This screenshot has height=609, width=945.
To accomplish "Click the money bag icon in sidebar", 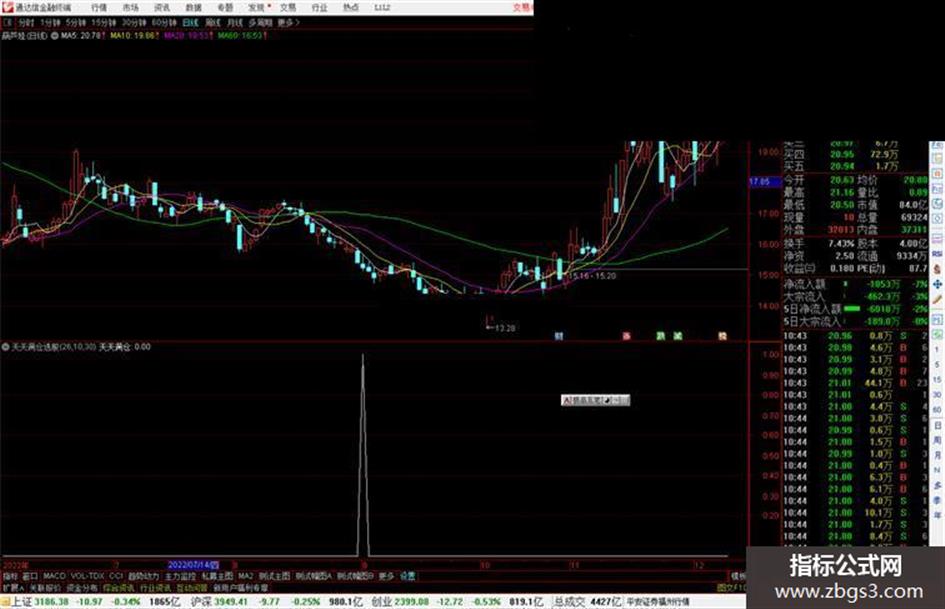I will click(x=937, y=268).
